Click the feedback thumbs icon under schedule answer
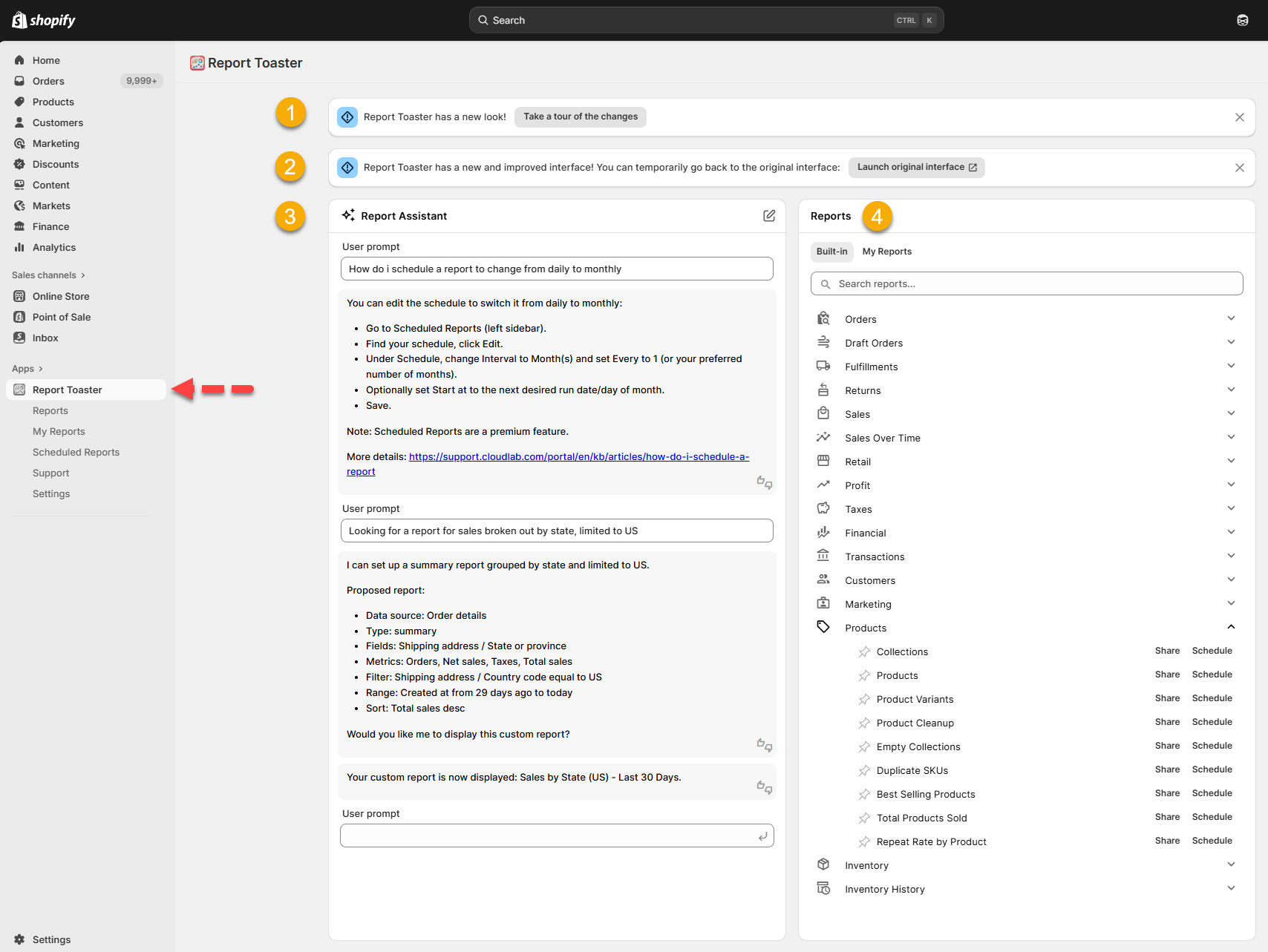 (x=764, y=483)
